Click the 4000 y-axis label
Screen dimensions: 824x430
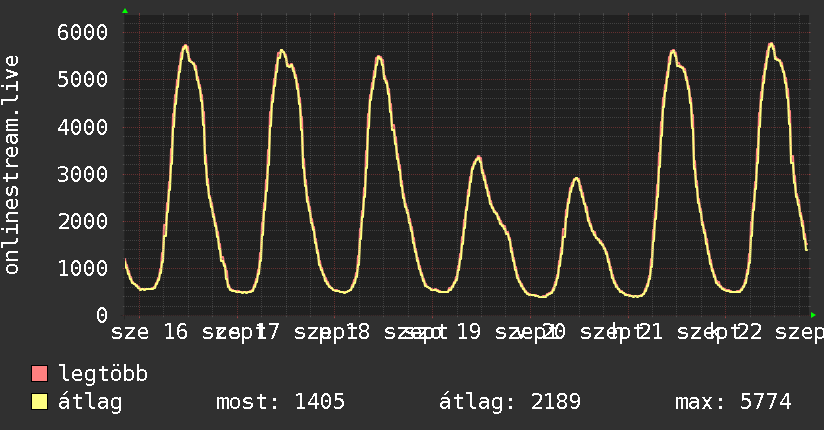(x=83, y=127)
